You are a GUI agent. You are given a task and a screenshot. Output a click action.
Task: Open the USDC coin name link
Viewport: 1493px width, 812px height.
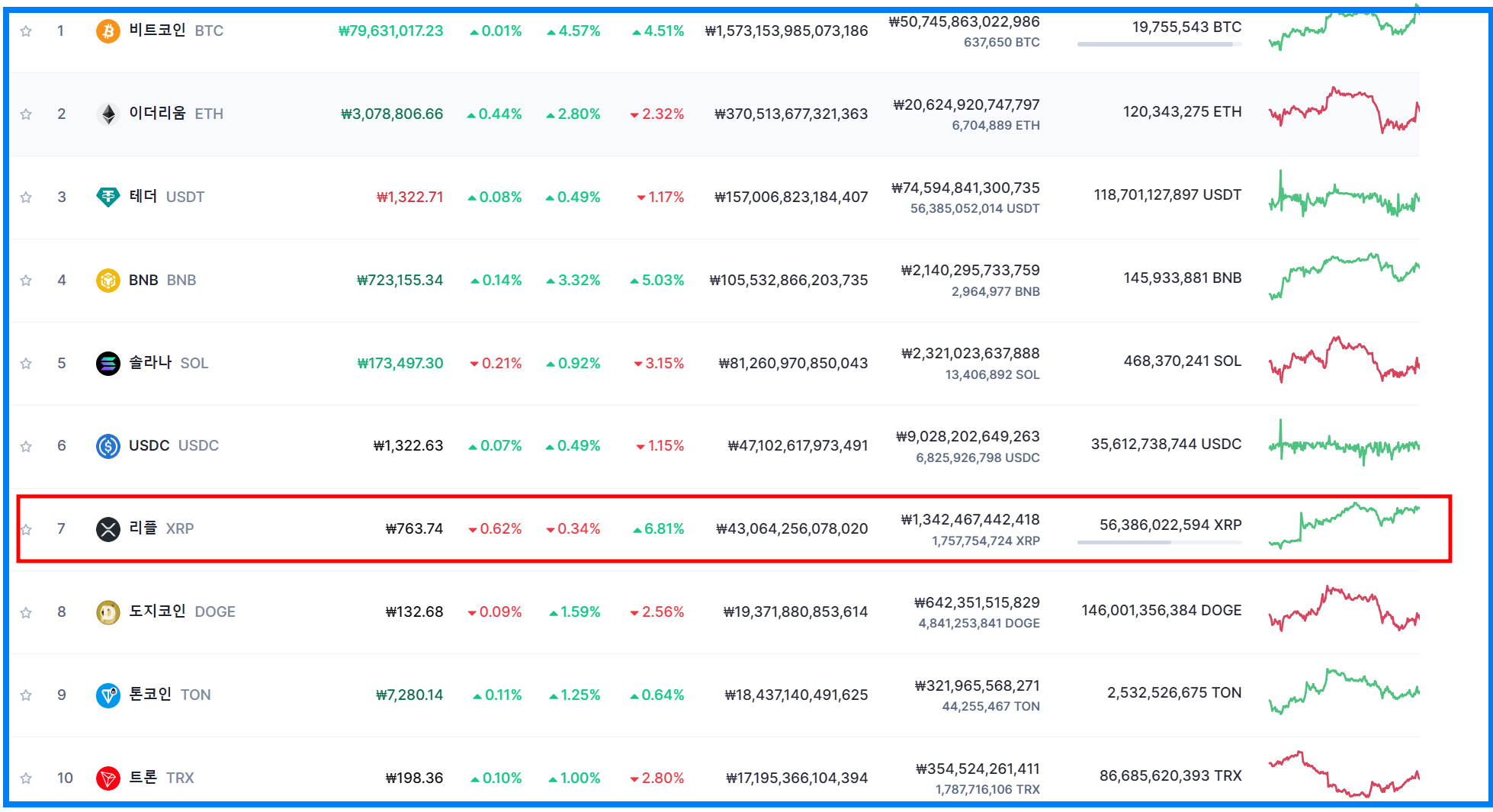point(174,445)
